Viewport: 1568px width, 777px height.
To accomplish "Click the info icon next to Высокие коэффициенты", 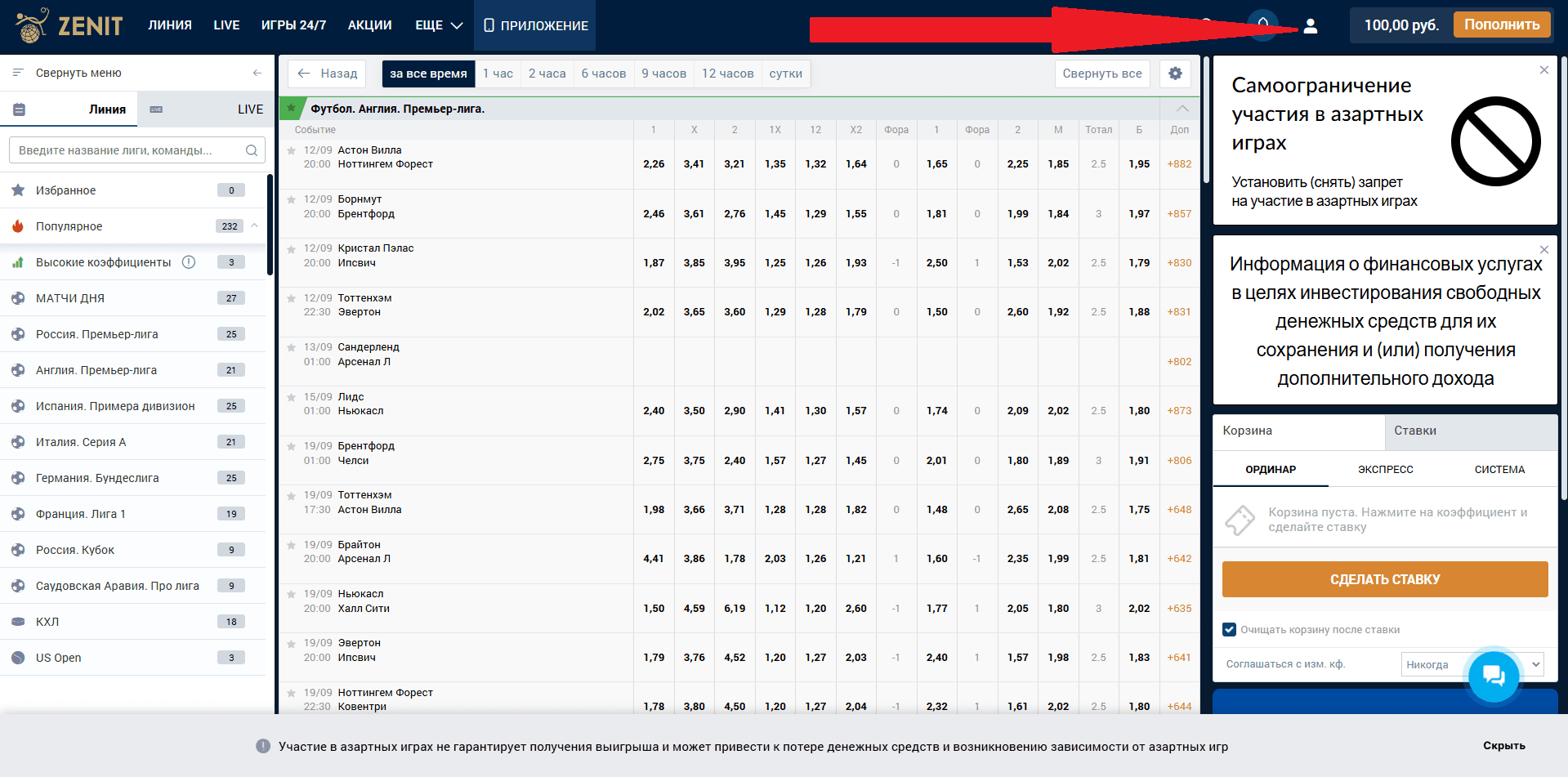I will pyautogui.click(x=189, y=262).
